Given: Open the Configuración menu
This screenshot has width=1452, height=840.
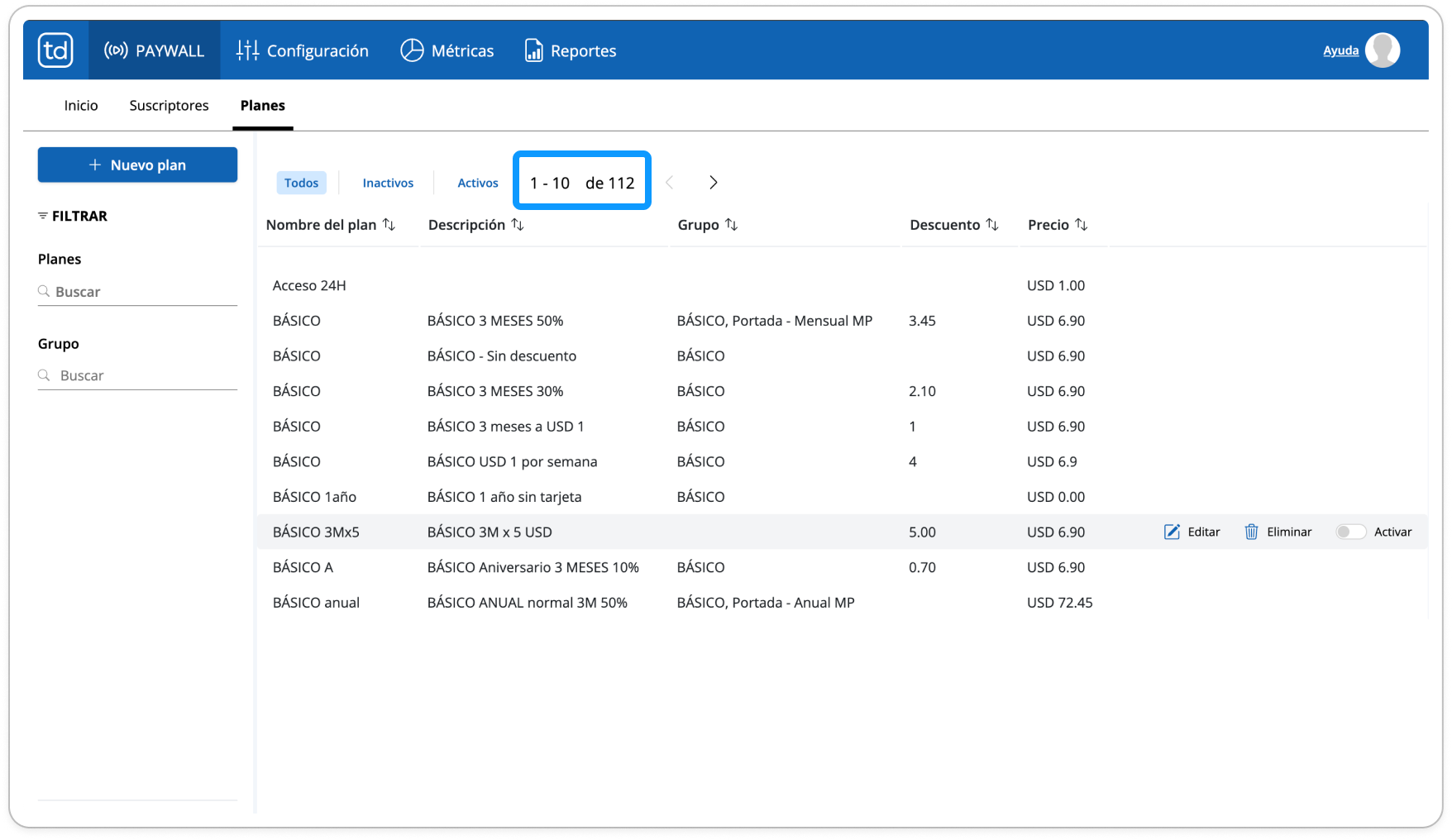Looking at the screenshot, I should (303, 50).
